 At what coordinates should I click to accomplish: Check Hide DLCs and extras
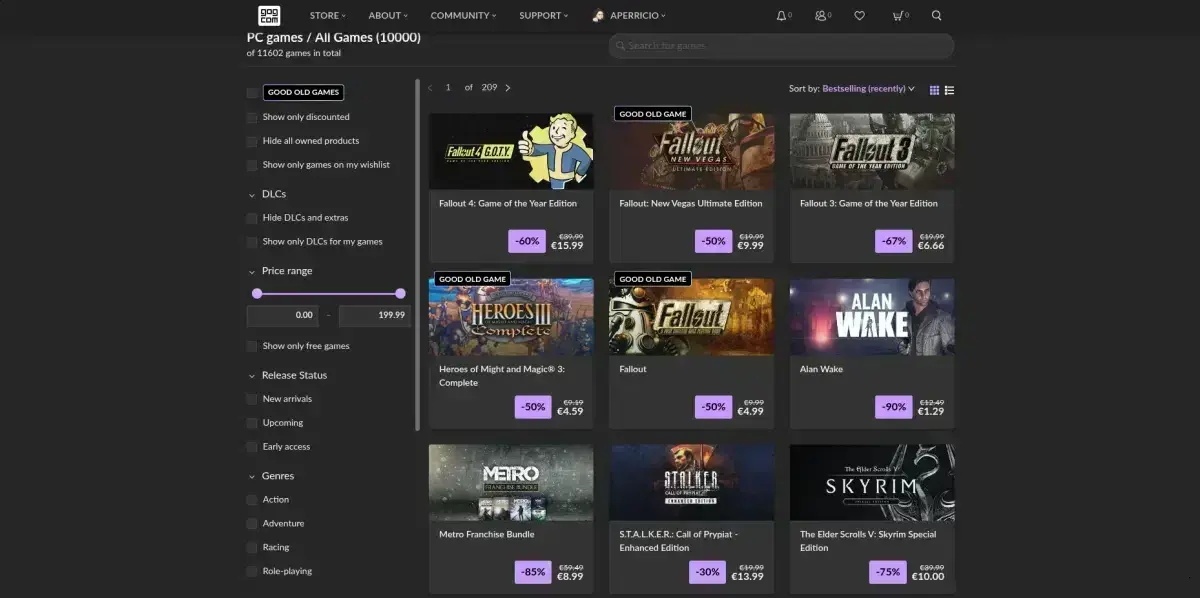click(x=252, y=218)
